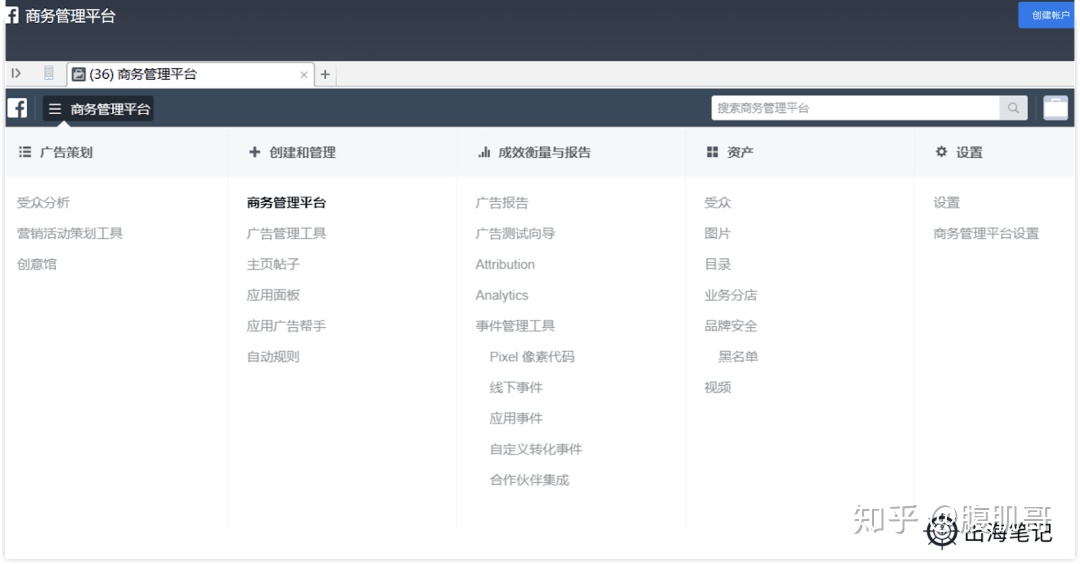Open Pixel 像素代码
The width and height of the screenshot is (1080, 564).
(x=532, y=357)
